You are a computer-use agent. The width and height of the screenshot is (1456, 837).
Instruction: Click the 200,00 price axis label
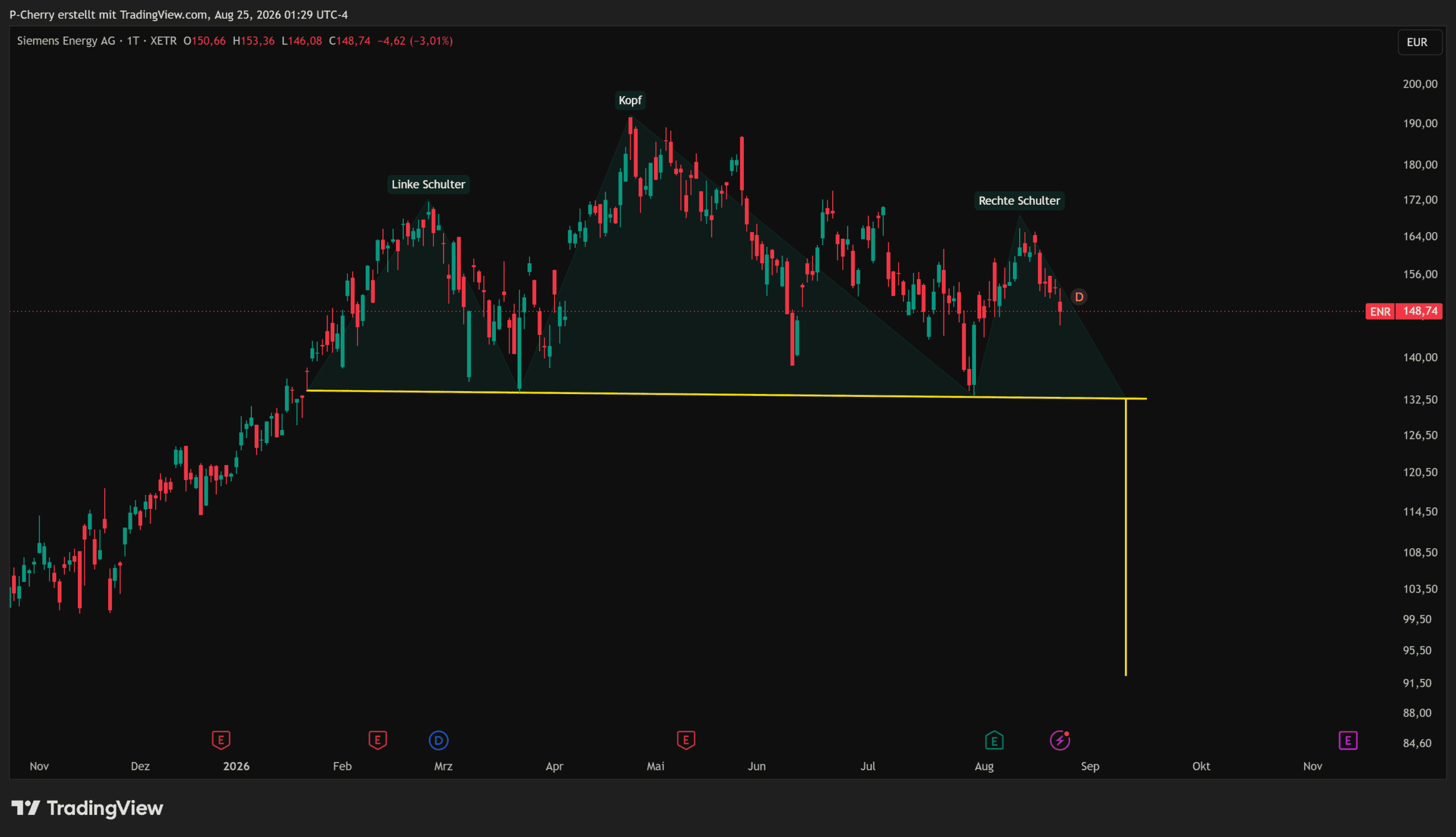[1420, 84]
